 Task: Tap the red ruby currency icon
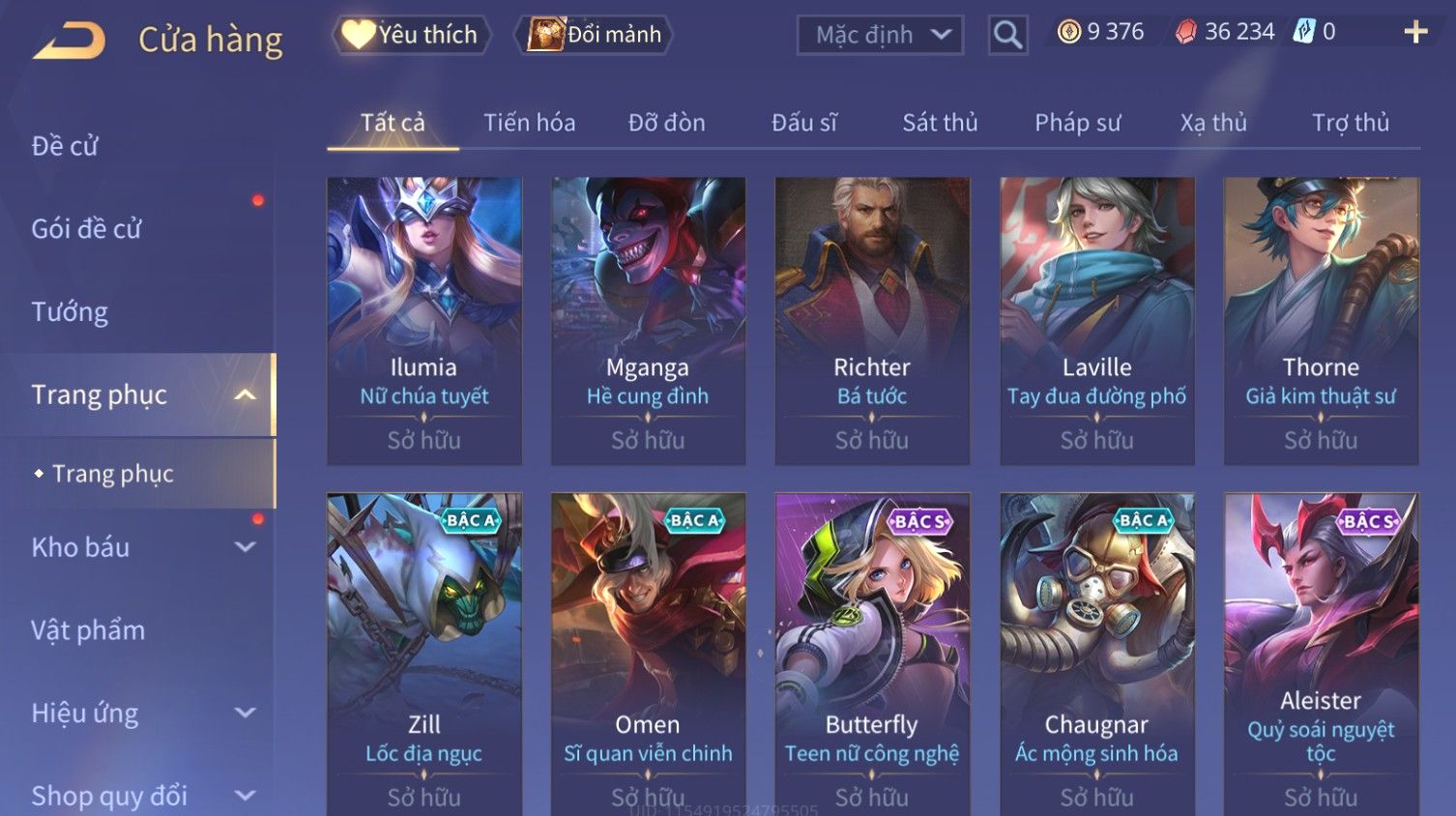click(x=1185, y=33)
